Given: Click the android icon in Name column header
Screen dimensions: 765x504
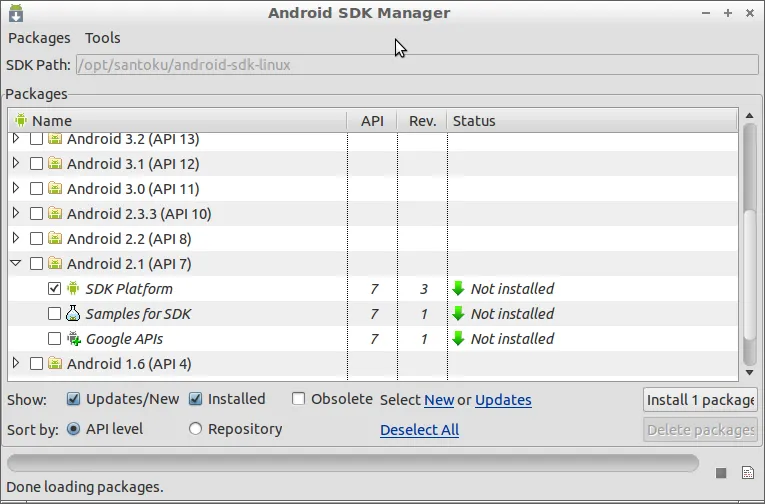Looking at the screenshot, I should [x=20, y=121].
